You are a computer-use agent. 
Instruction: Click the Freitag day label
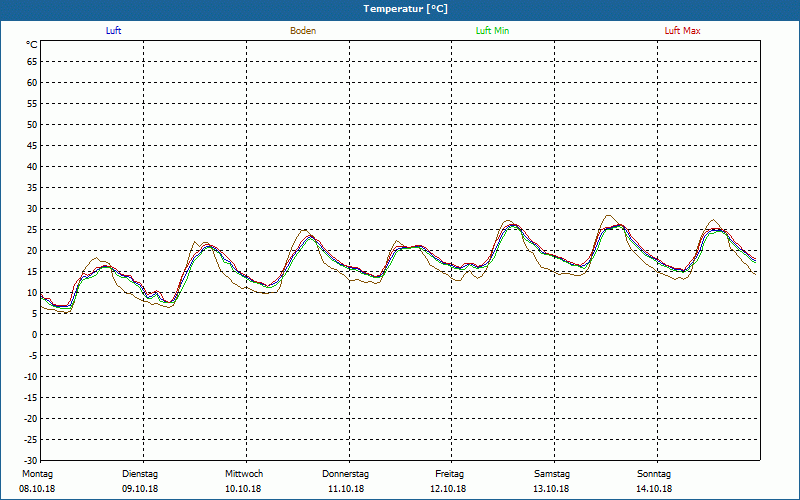point(449,474)
